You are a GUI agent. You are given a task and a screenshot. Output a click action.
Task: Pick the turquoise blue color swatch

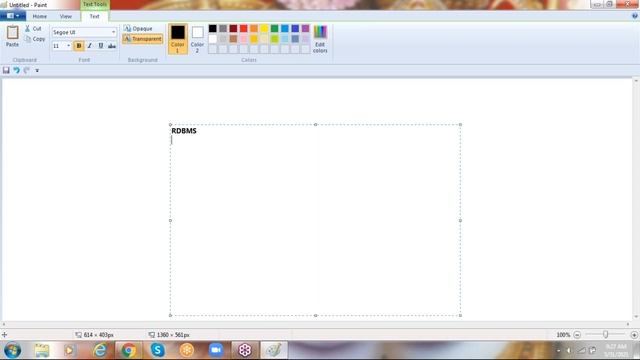(x=285, y=29)
